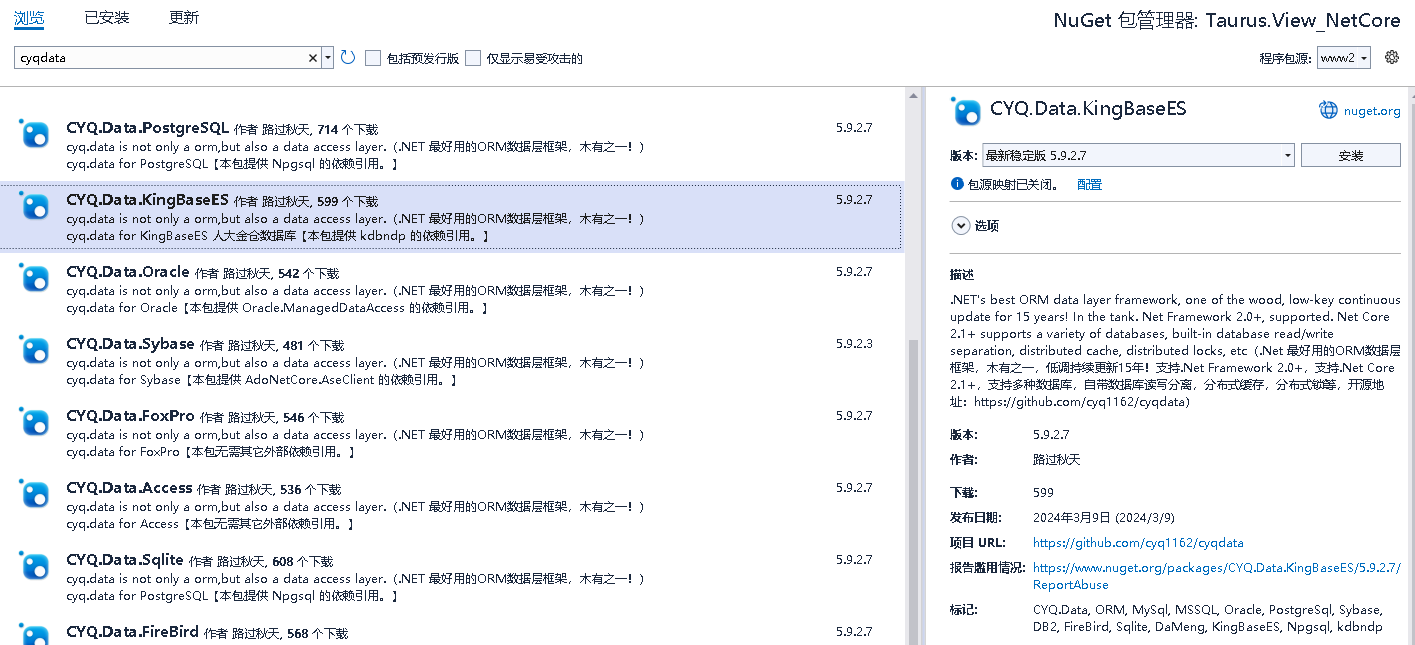Image resolution: width=1415 pixels, height=645 pixels.
Task: Open the version 5.9.2.7 dropdown
Action: tap(1138, 155)
